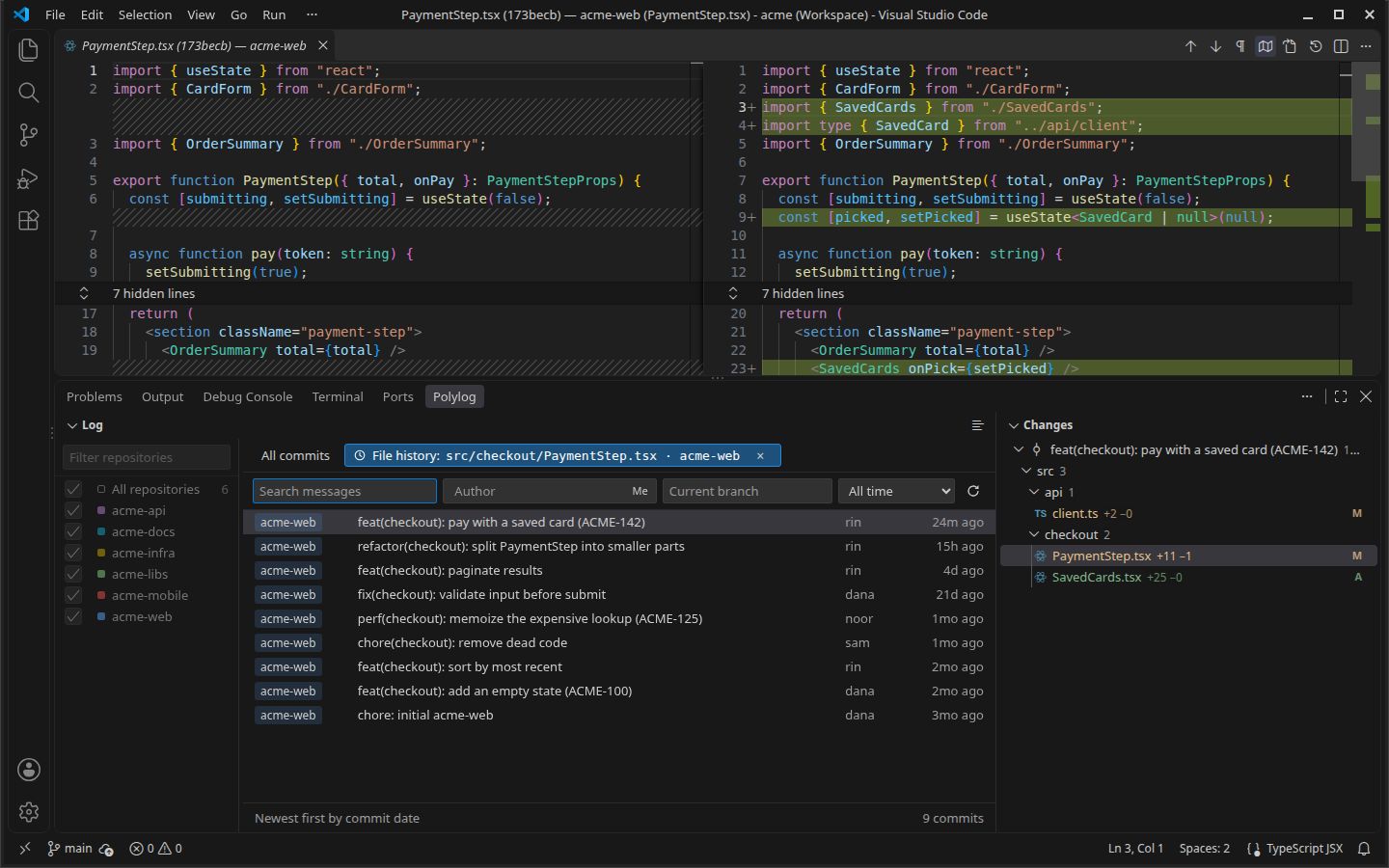
Task: Collapse the feat(checkout) commit node in Changes
Action: 1020,449
